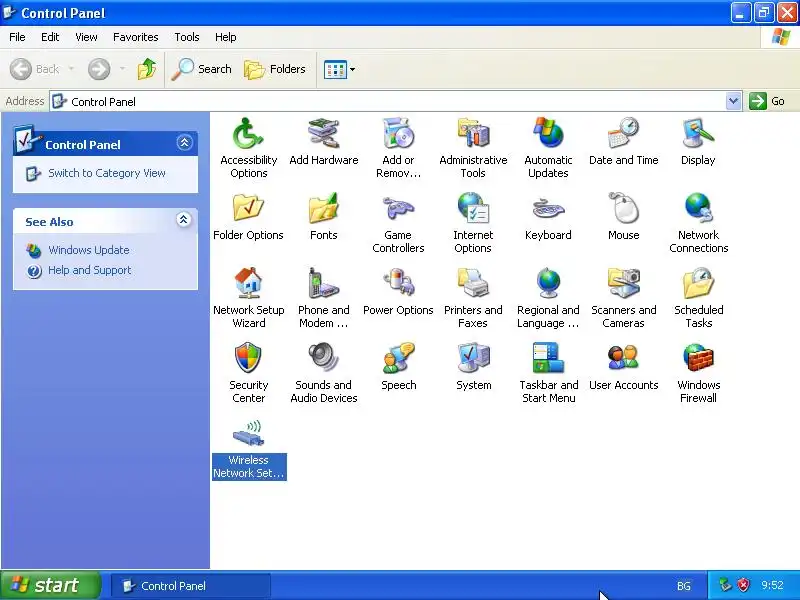Select Control Panel taskbar button
The image size is (800, 600).
tap(190, 586)
